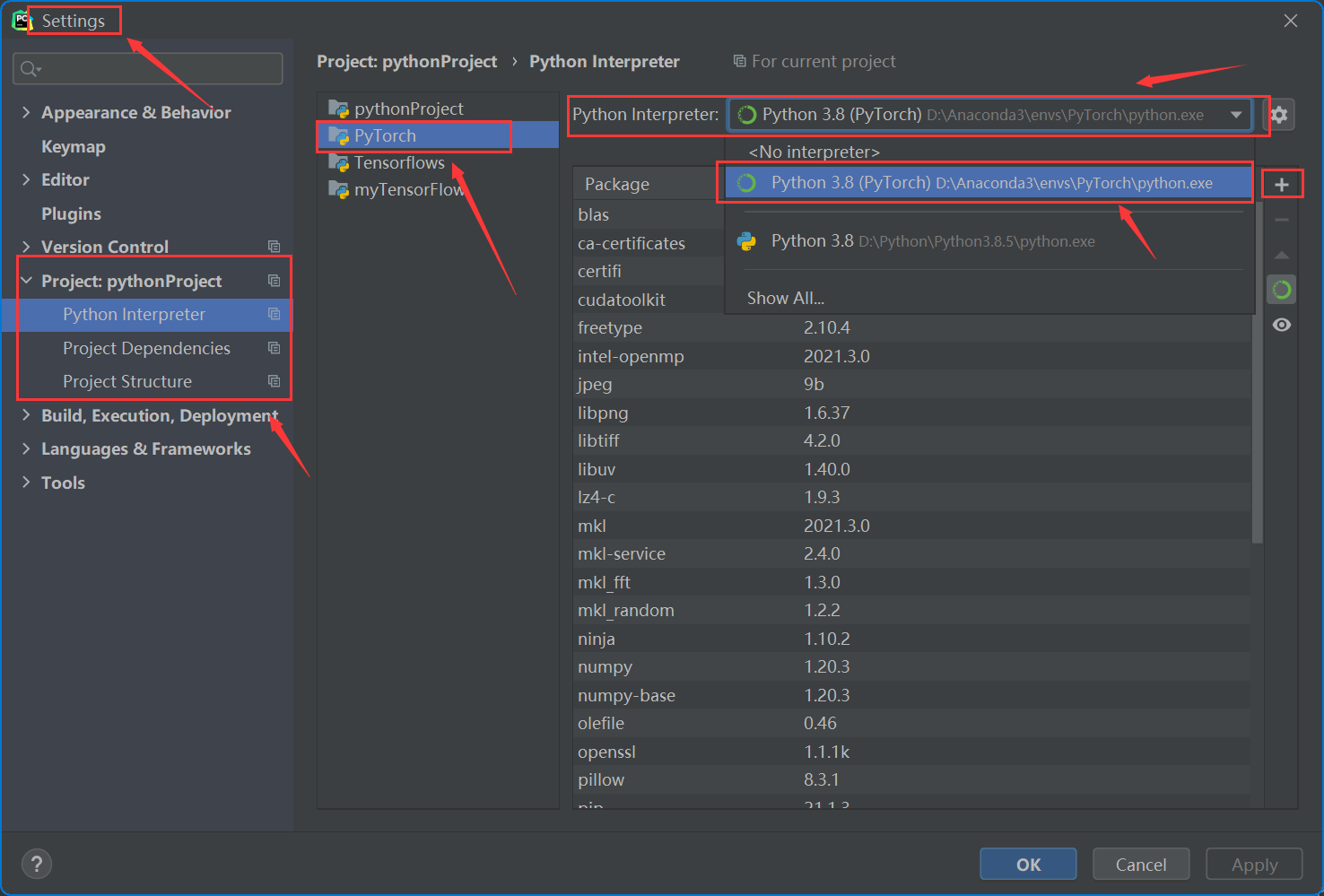The width and height of the screenshot is (1324, 896).
Task: Toggle the Conda package manager icon
Action: pos(1282,290)
